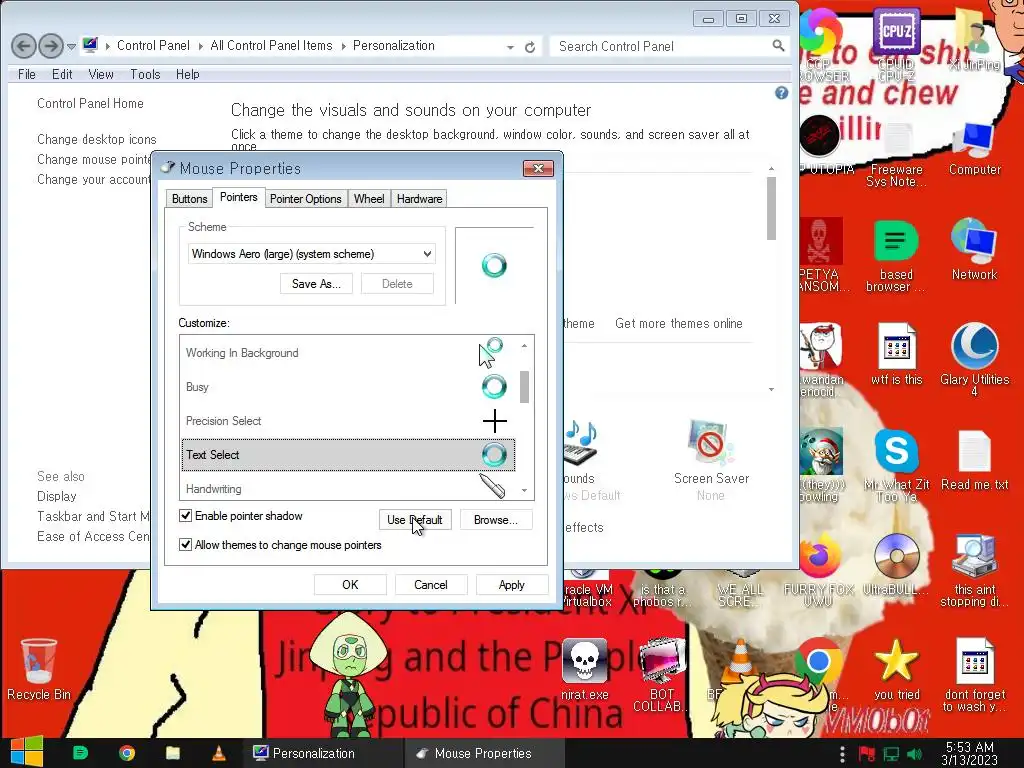The width and height of the screenshot is (1024, 768).
Task: Click the Back navigation arrow
Action: [x=24, y=46]
